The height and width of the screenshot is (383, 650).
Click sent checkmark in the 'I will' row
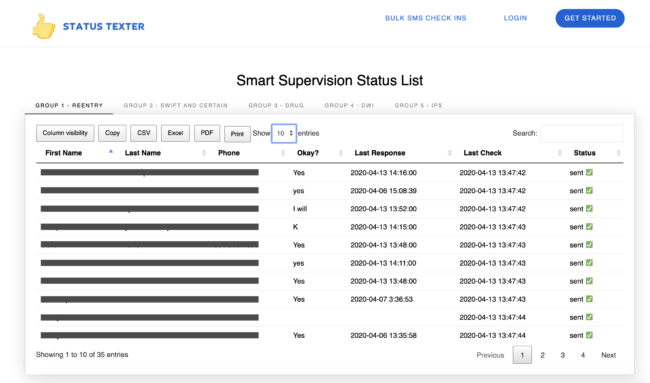(x=589, y=208)
